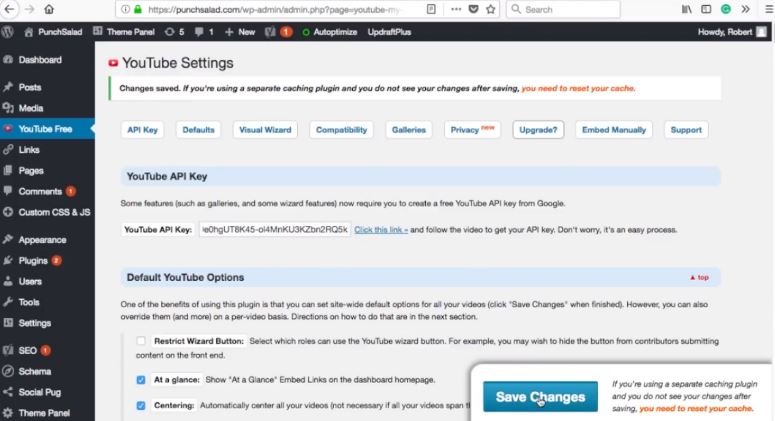Screen dimensions: 775x421
Task: Open the New content menu
Action: click(x=240, y=32)
